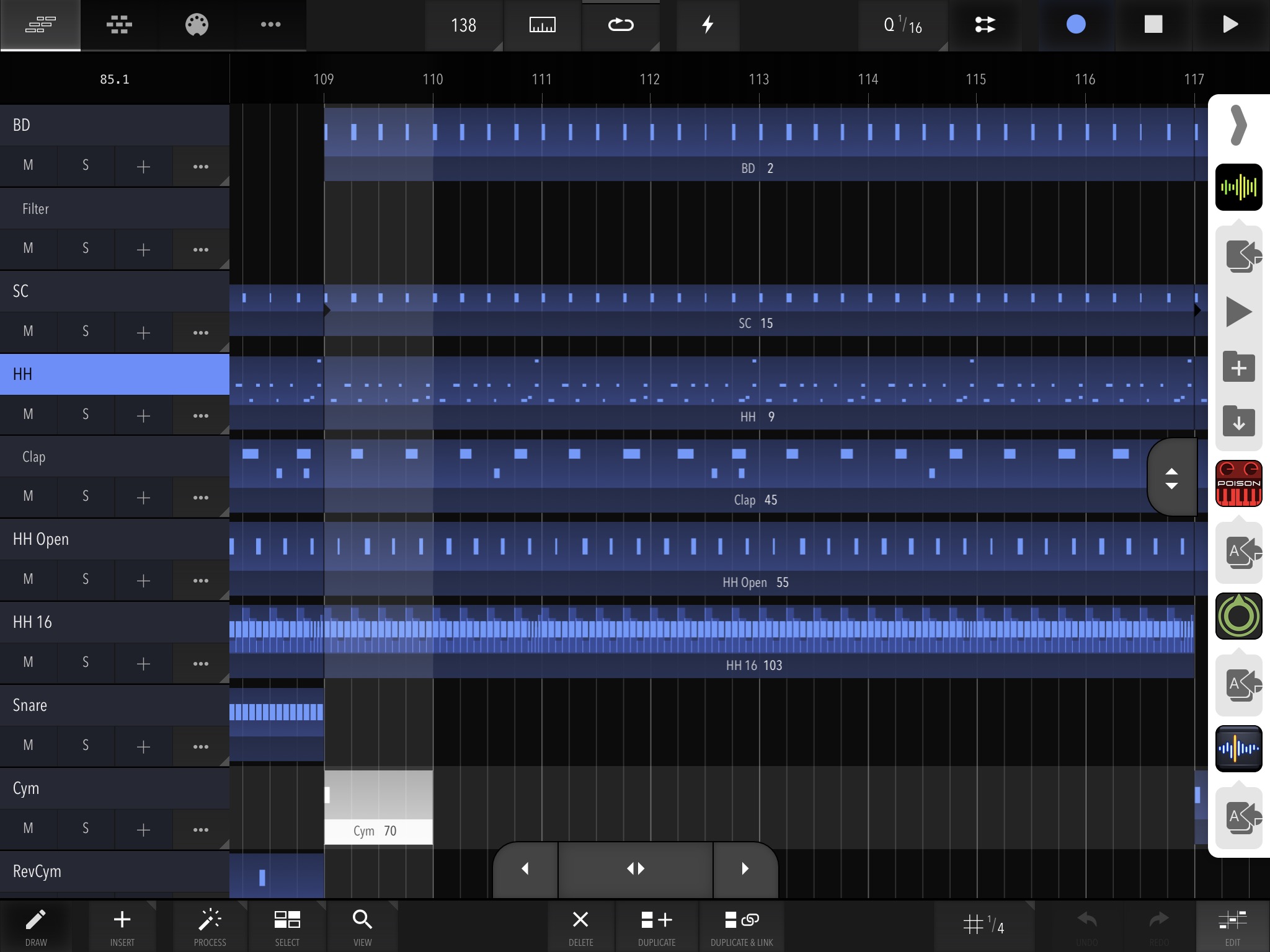The width and height of the screenshot is (1270, 952).
Task: Open the Insert menu
Action: 122,927
